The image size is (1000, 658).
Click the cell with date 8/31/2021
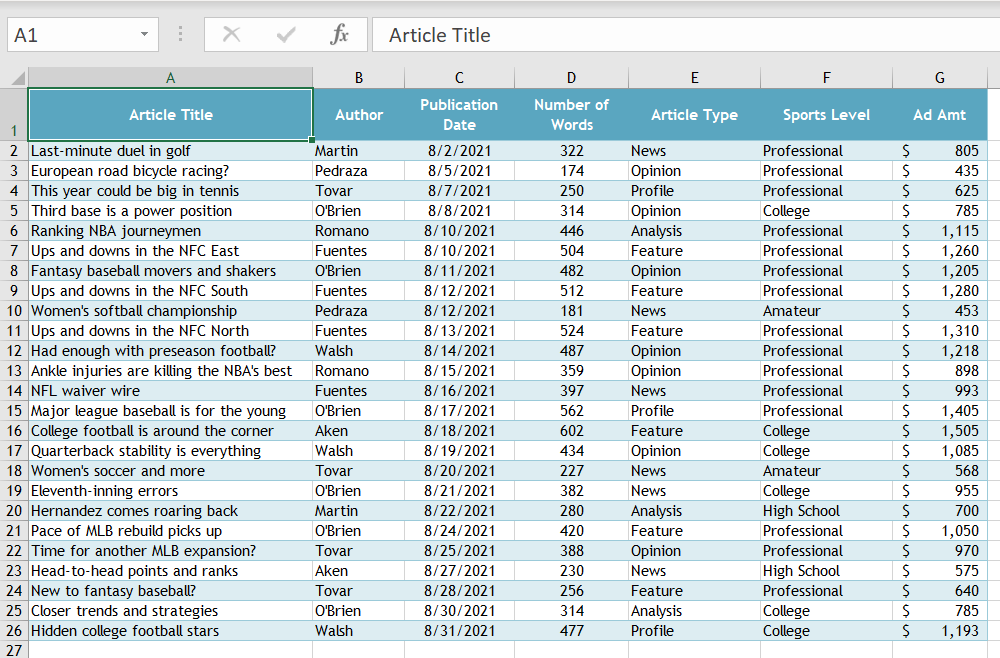coord(459,631)
